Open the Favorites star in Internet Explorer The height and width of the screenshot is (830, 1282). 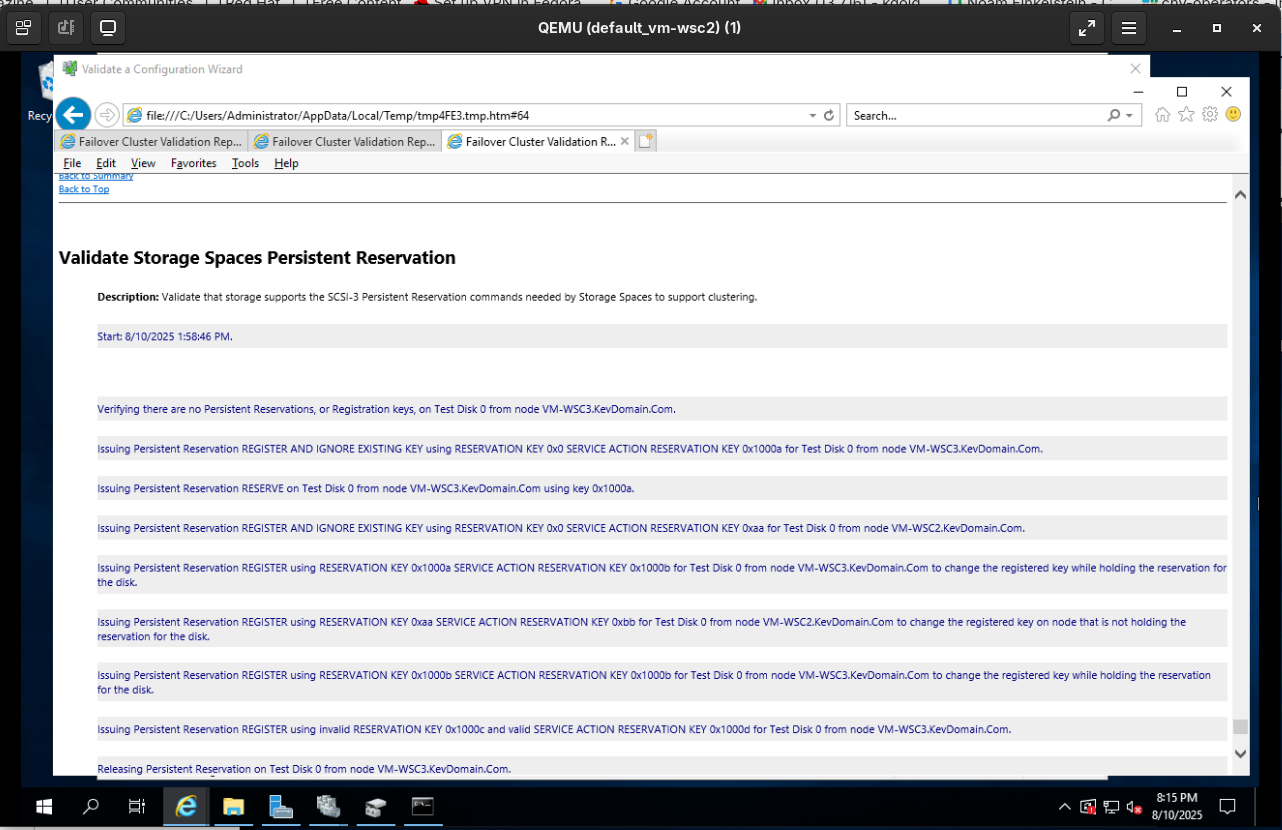[x=1186, y=115]
